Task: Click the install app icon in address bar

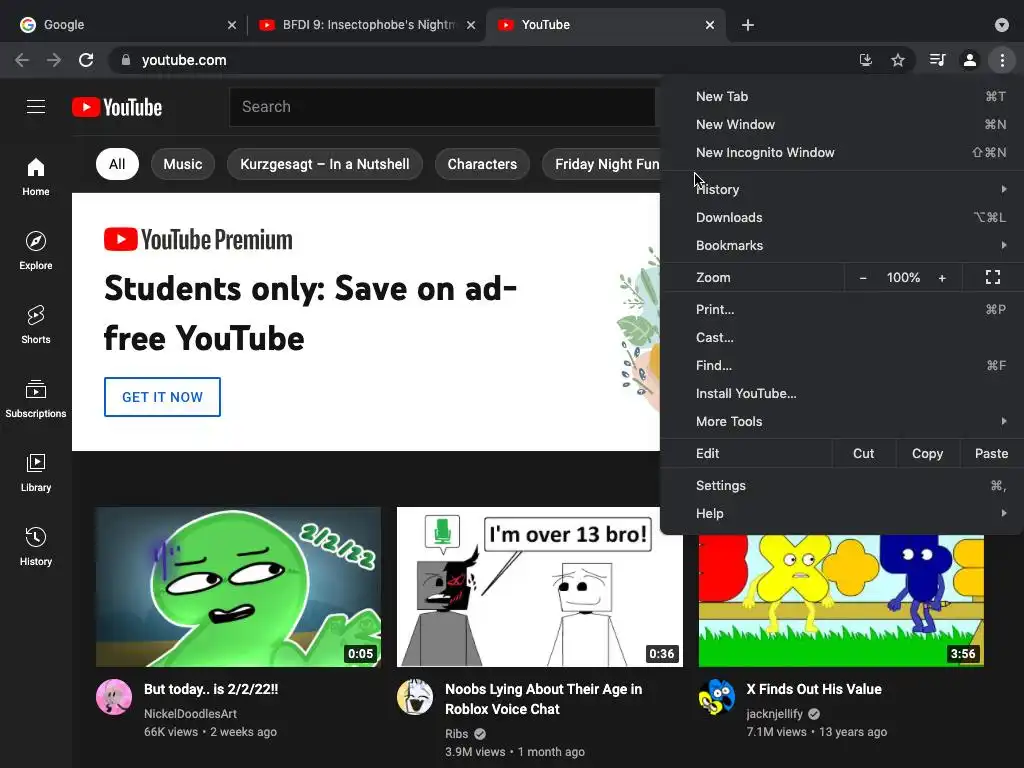Action: tap(866, 60)
